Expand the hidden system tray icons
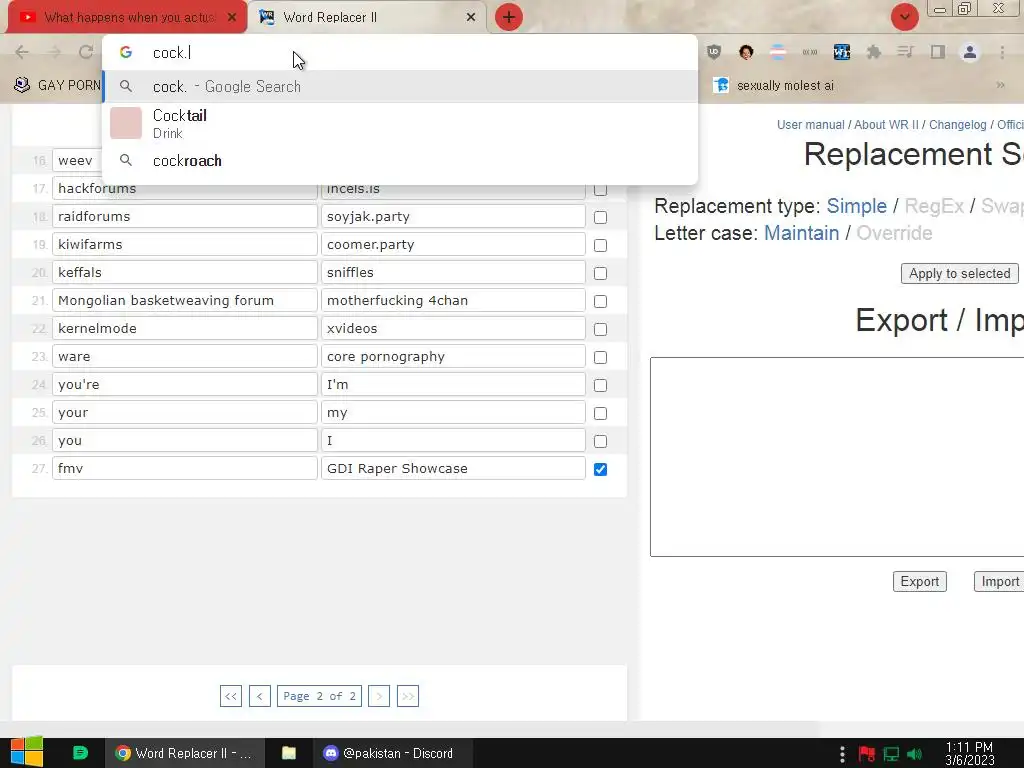 pyautogui.click(x=842, y=754)
